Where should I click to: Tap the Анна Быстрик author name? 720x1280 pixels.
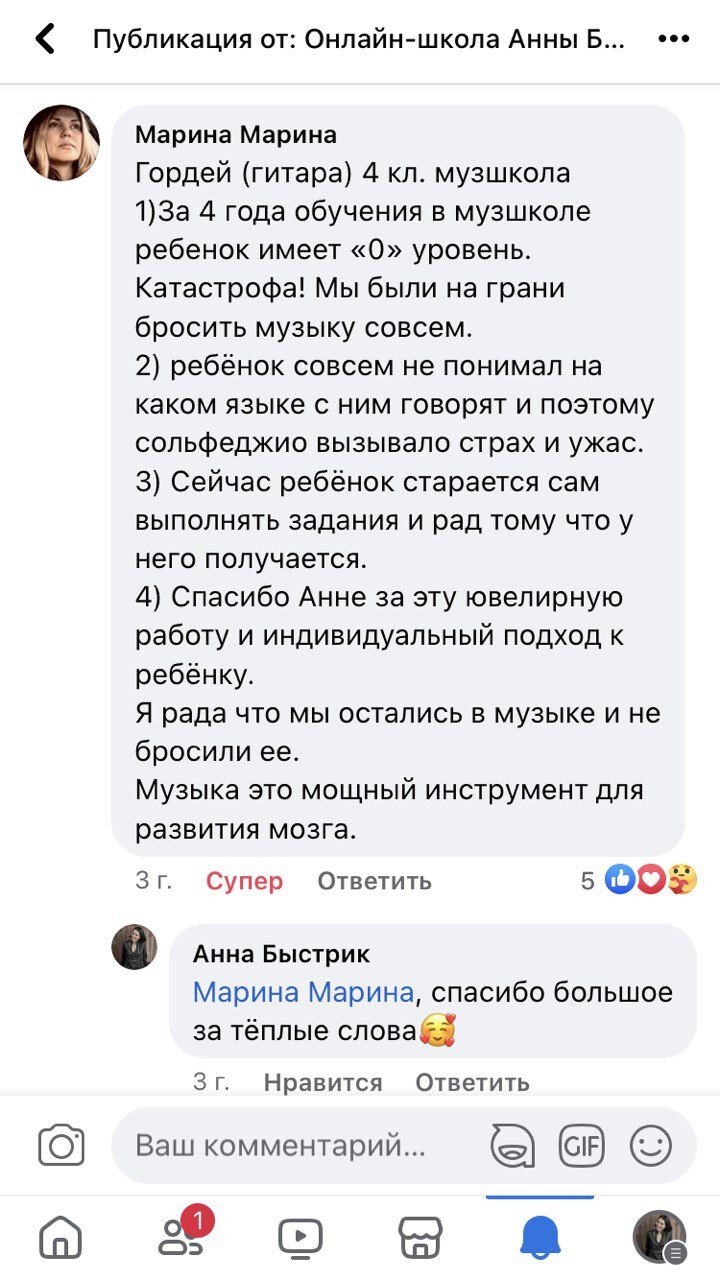(281, 954)
